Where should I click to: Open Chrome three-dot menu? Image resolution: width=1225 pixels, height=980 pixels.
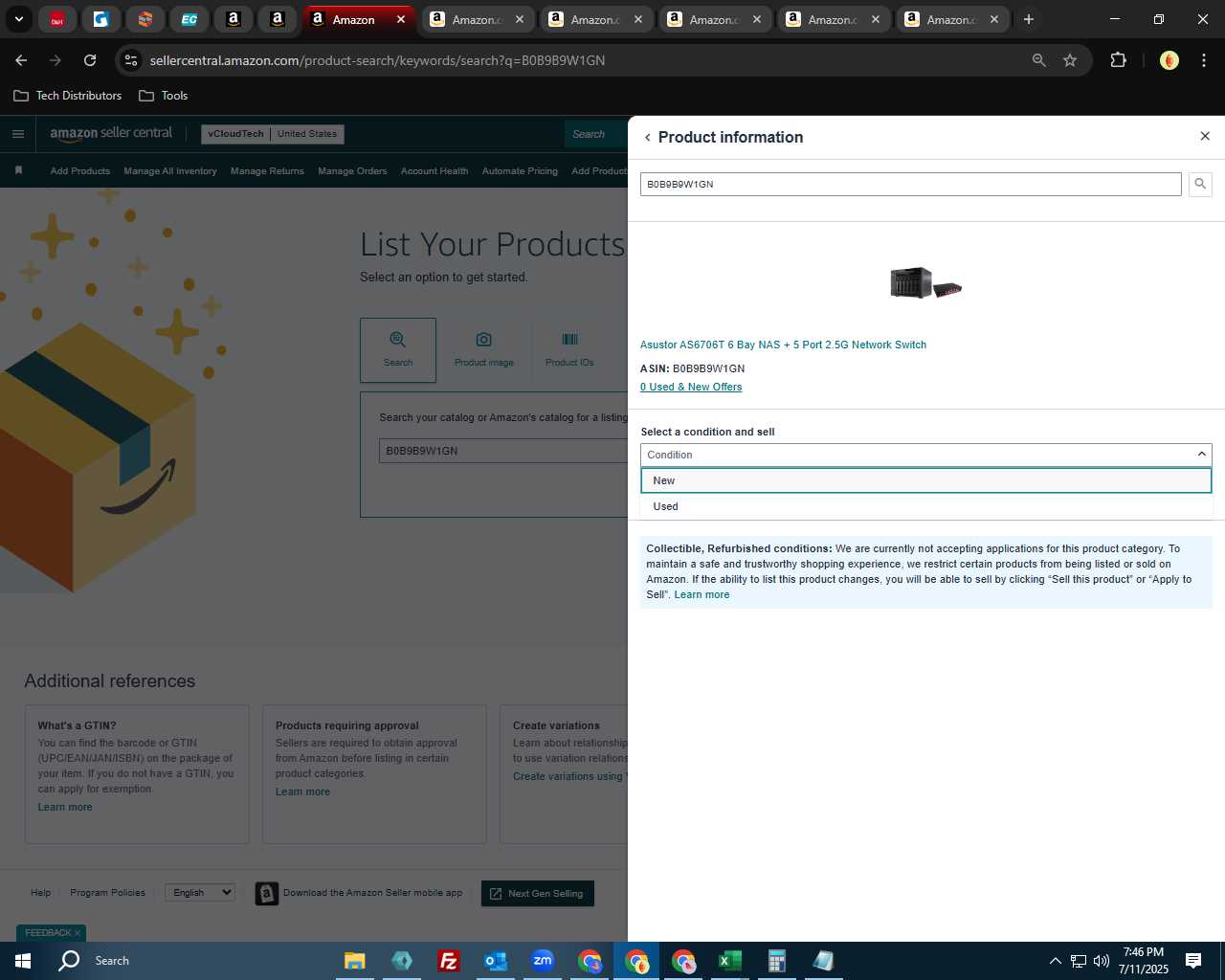click(x=1204, y=60)
